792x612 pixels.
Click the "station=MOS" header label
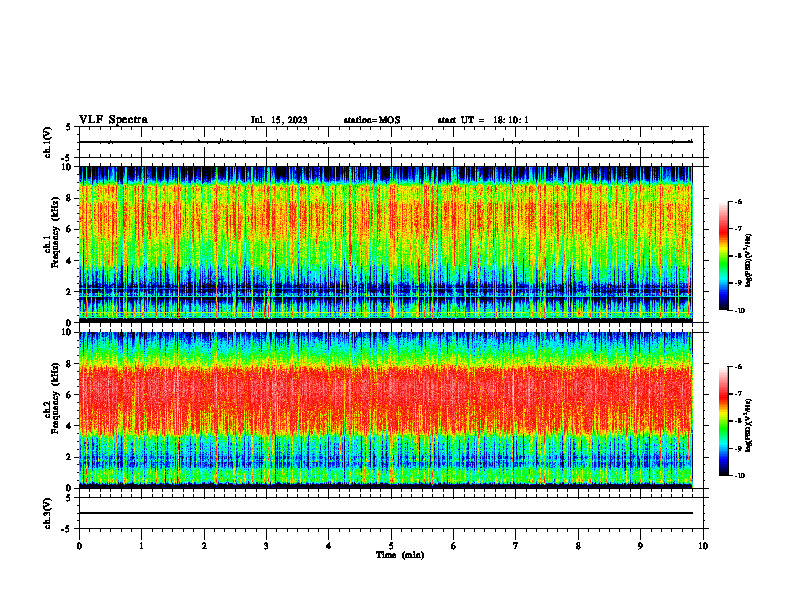(372, 120)
